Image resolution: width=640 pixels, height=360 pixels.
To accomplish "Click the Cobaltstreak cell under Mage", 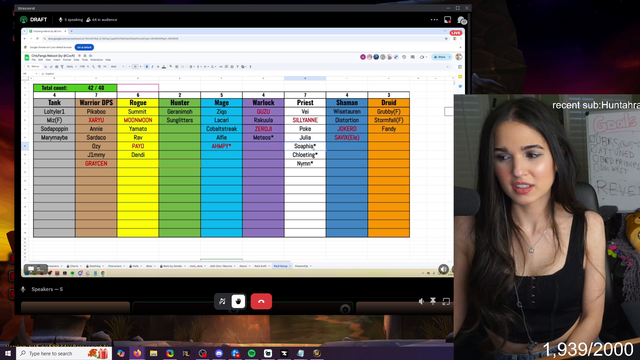I will tap(222, 129).
